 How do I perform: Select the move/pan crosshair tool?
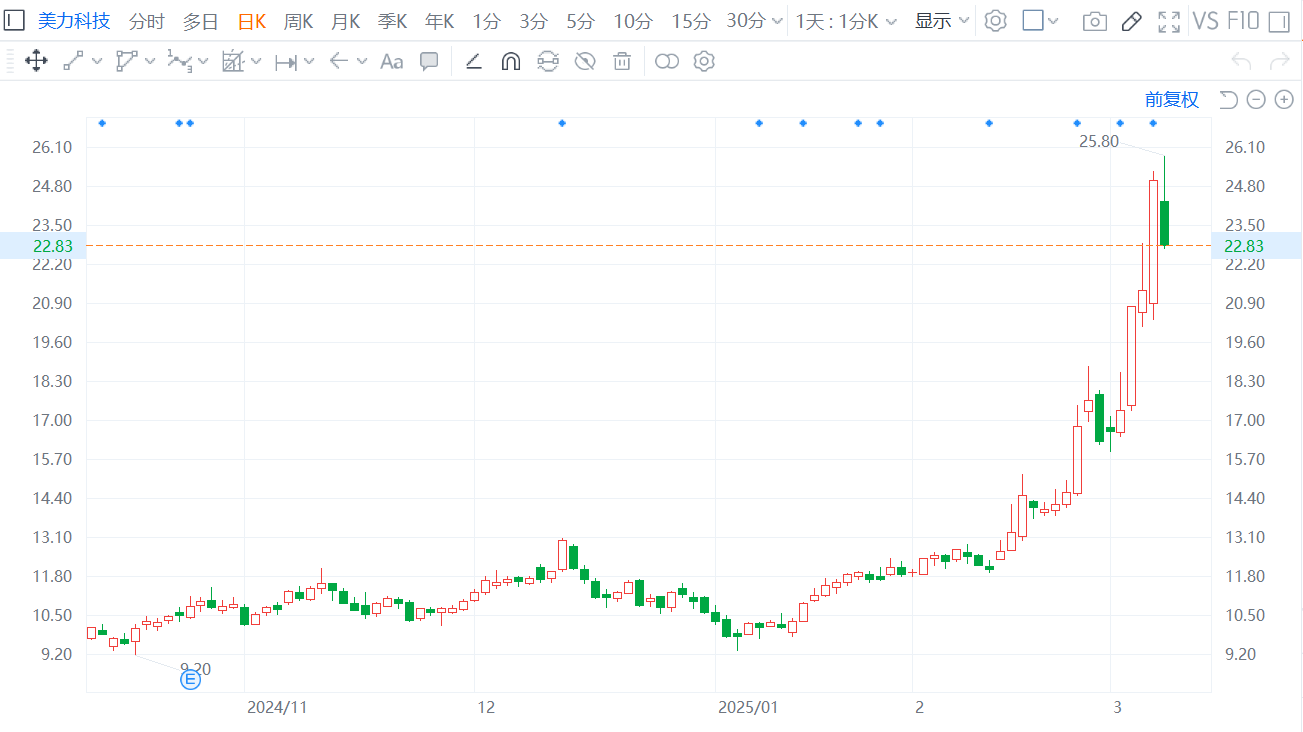[x=36, y=62]
